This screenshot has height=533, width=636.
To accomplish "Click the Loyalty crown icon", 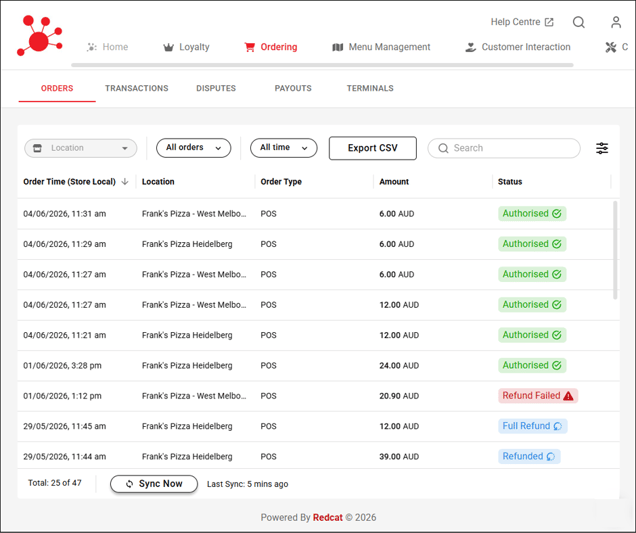I will click(168, 47).
